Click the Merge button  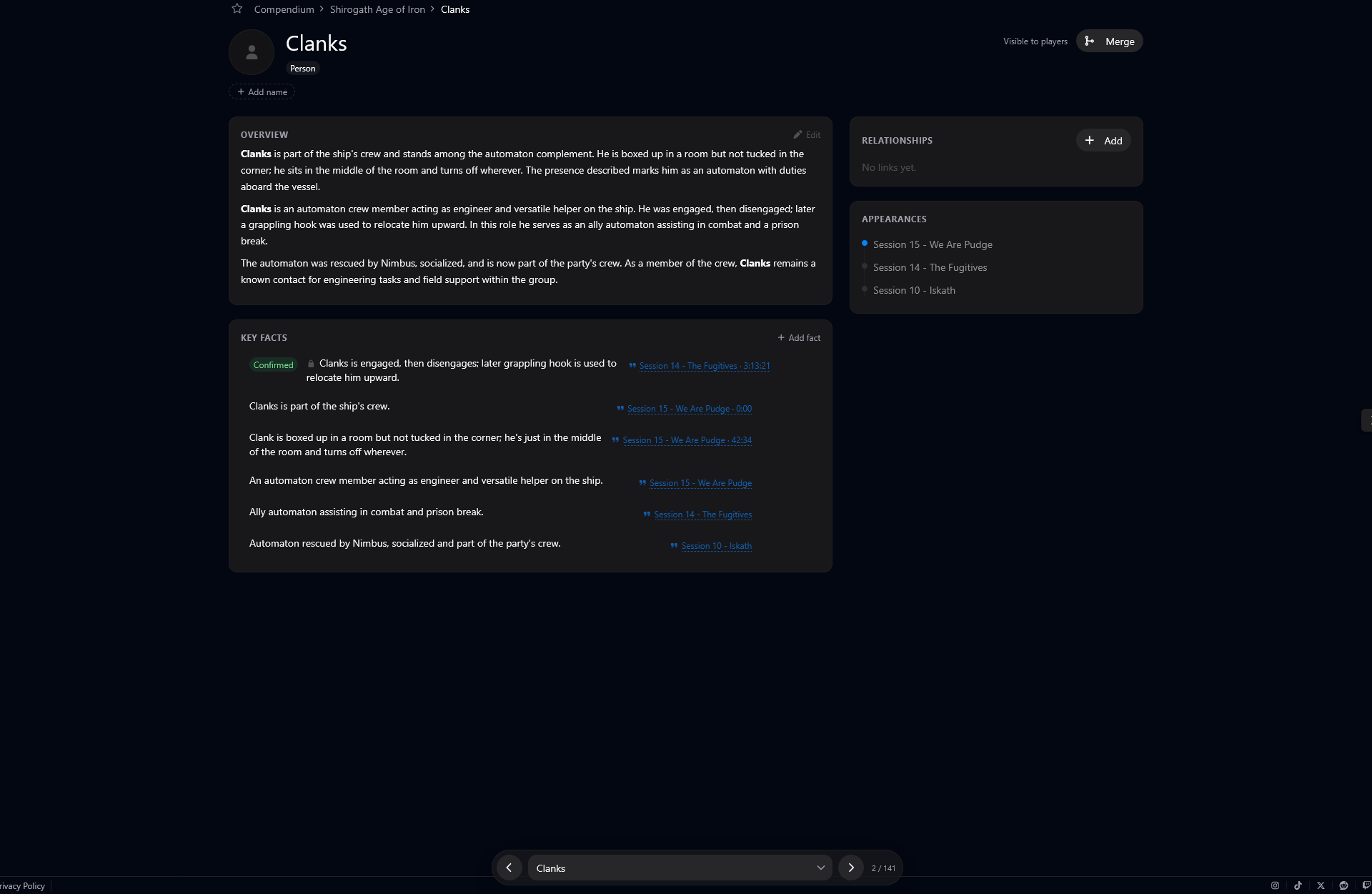tap(1110, 41)
